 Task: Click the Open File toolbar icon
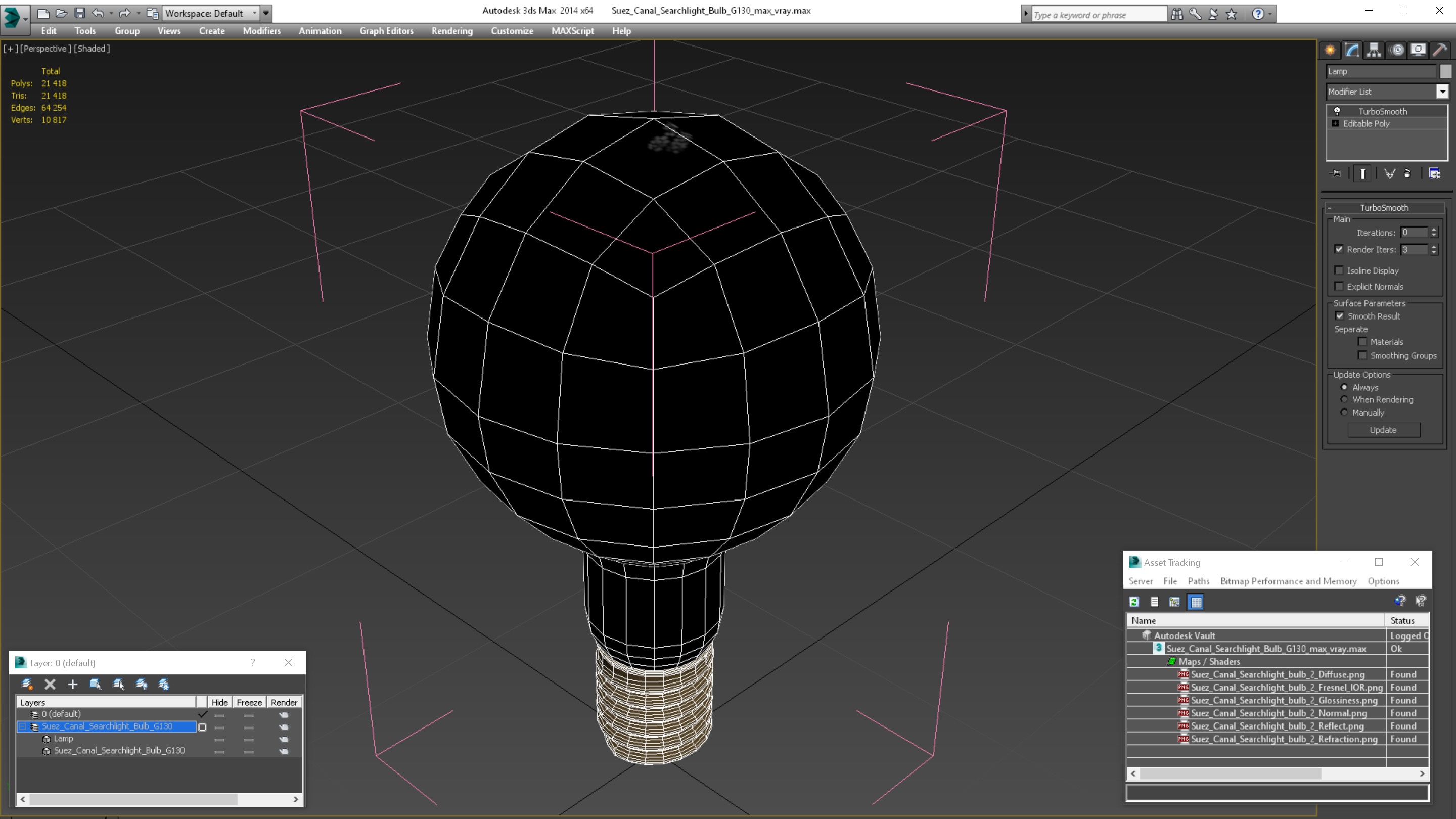click(61, 13)
